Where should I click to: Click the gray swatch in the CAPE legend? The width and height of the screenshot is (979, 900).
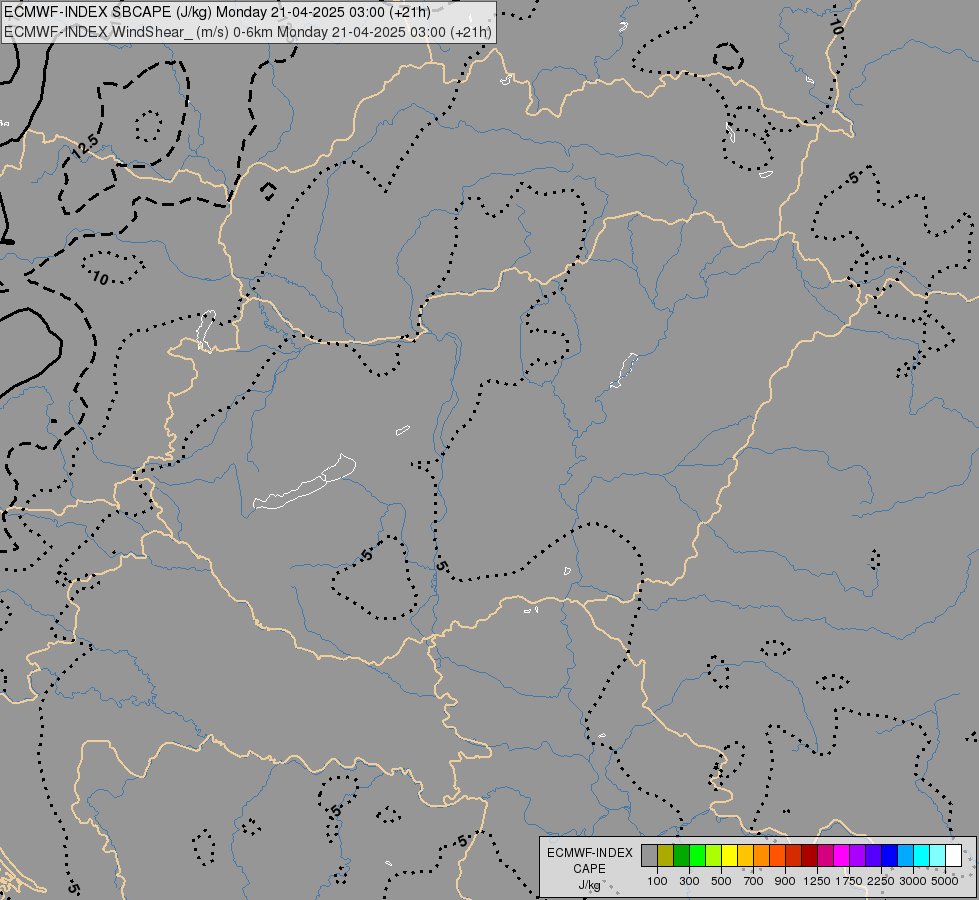click(x=649, y=856)
